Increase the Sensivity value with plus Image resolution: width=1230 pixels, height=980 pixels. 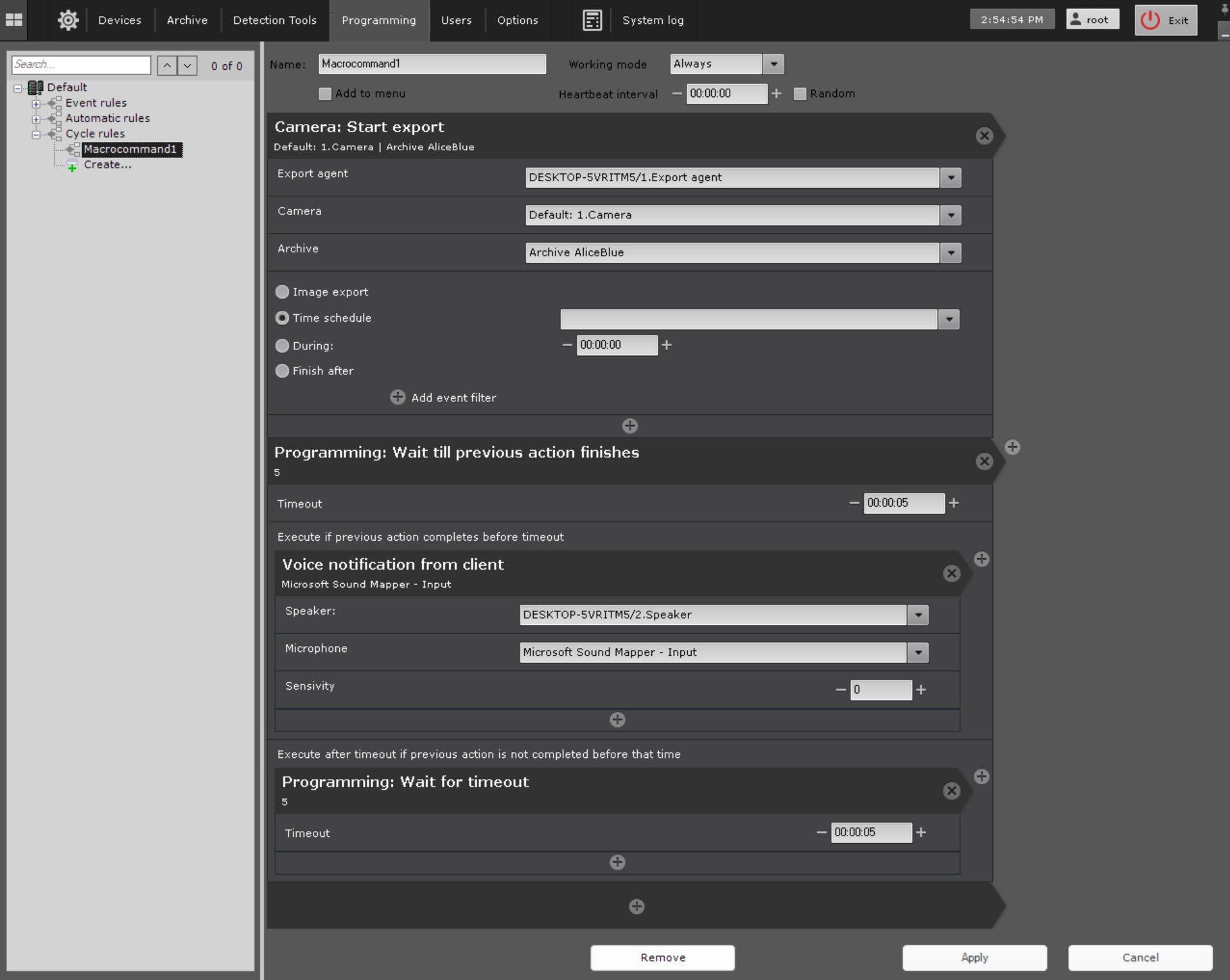point(921,690)
